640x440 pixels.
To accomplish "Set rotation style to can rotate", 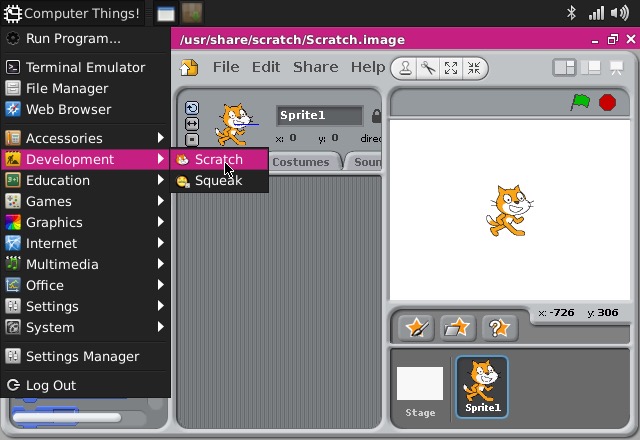I will point(192,108).
